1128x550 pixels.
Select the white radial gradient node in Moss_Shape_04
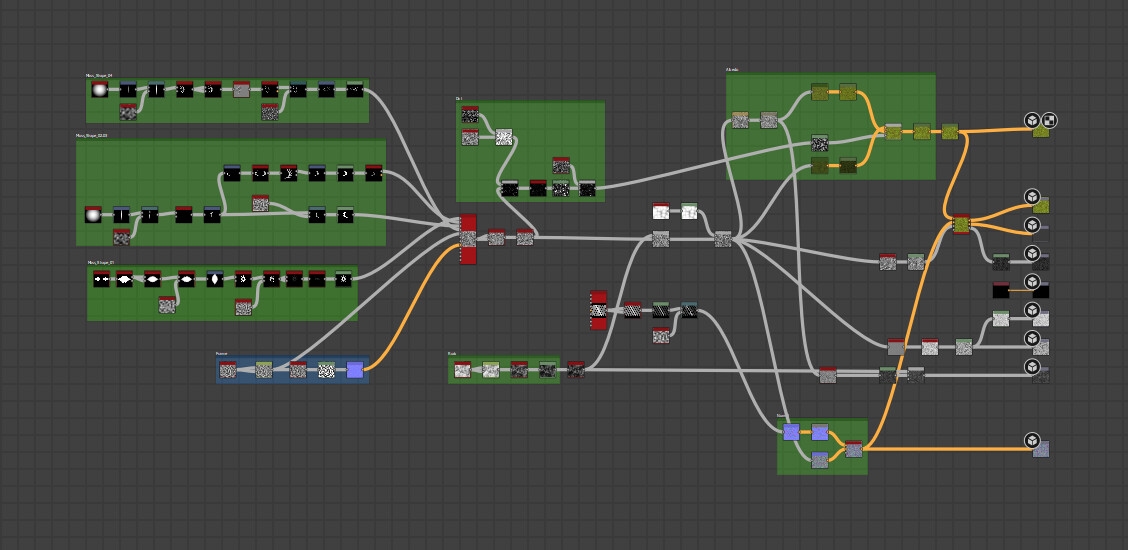(99, 91)
